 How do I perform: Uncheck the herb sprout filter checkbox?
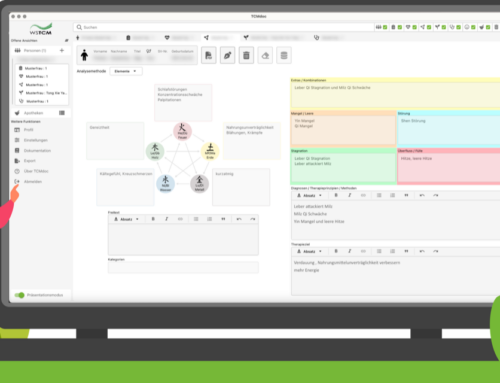point(444,27)
